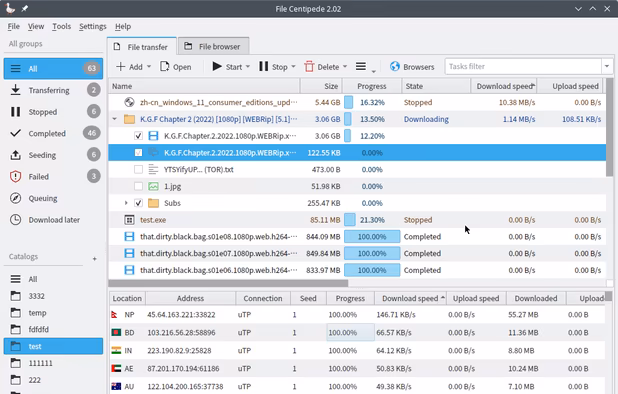The width and height of the screenshot is (618, 394).
Task: Click progress bar of test.exe task
Action: (x=372, y=220)
